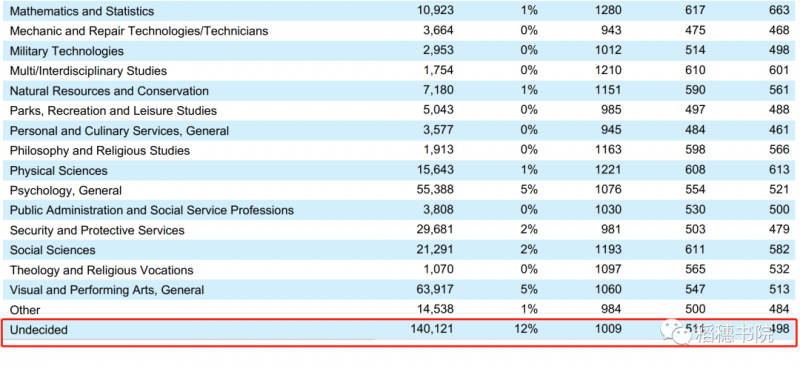Click the 663 value in Mathematics row
Screen dimensions: 800x369
779,11
